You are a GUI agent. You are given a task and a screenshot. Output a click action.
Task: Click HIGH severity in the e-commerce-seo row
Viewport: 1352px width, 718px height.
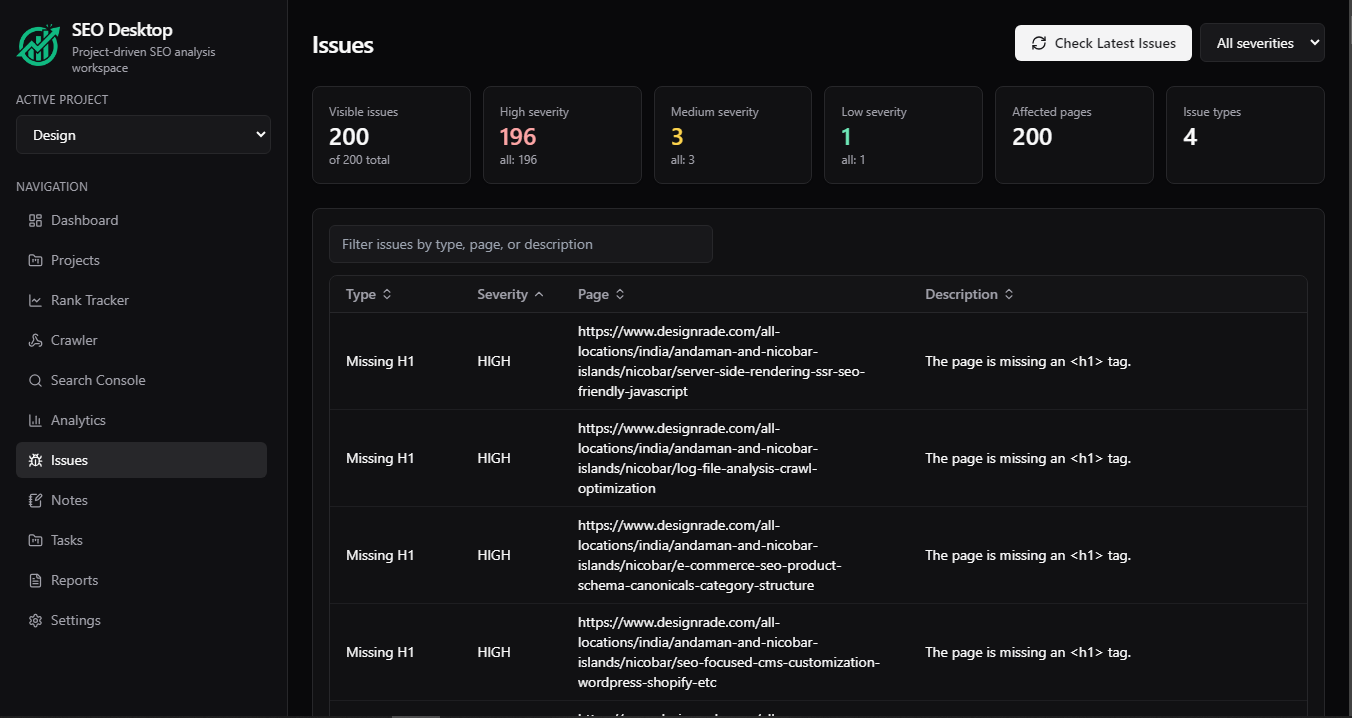tap(494, 555)
